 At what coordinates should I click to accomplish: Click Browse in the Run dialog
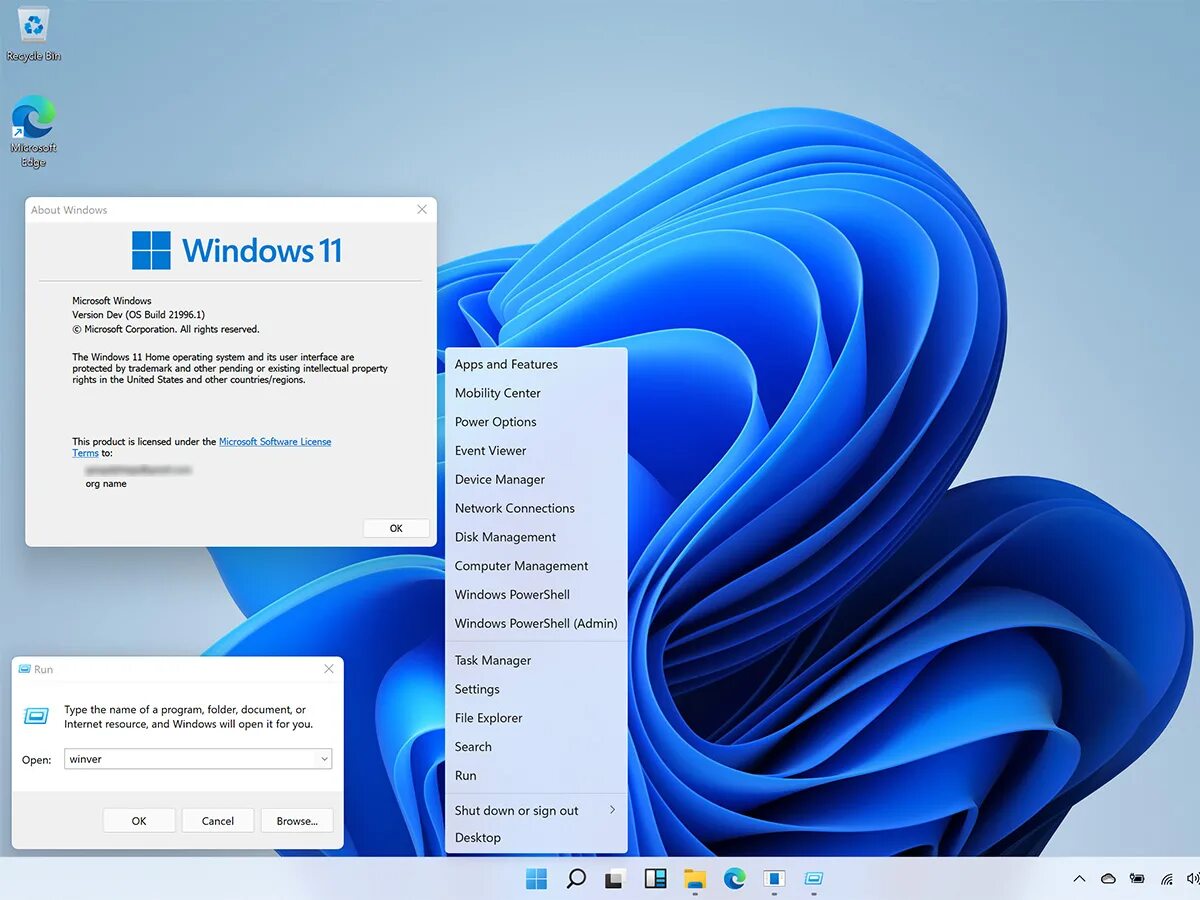coord(296,820)
